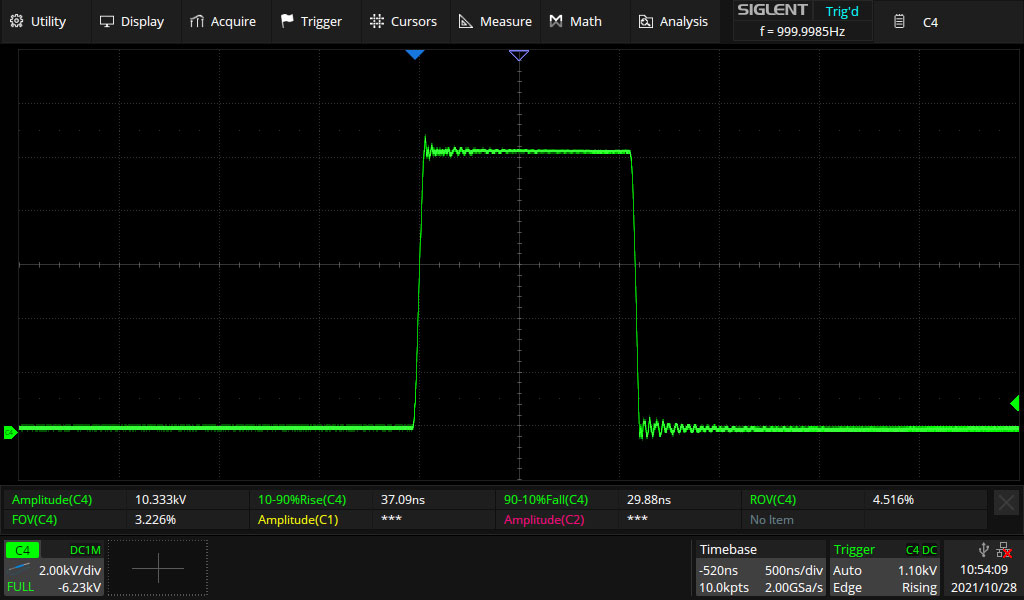
Task: Click the 37.09ns rise time value
Action: coord(402,499)
